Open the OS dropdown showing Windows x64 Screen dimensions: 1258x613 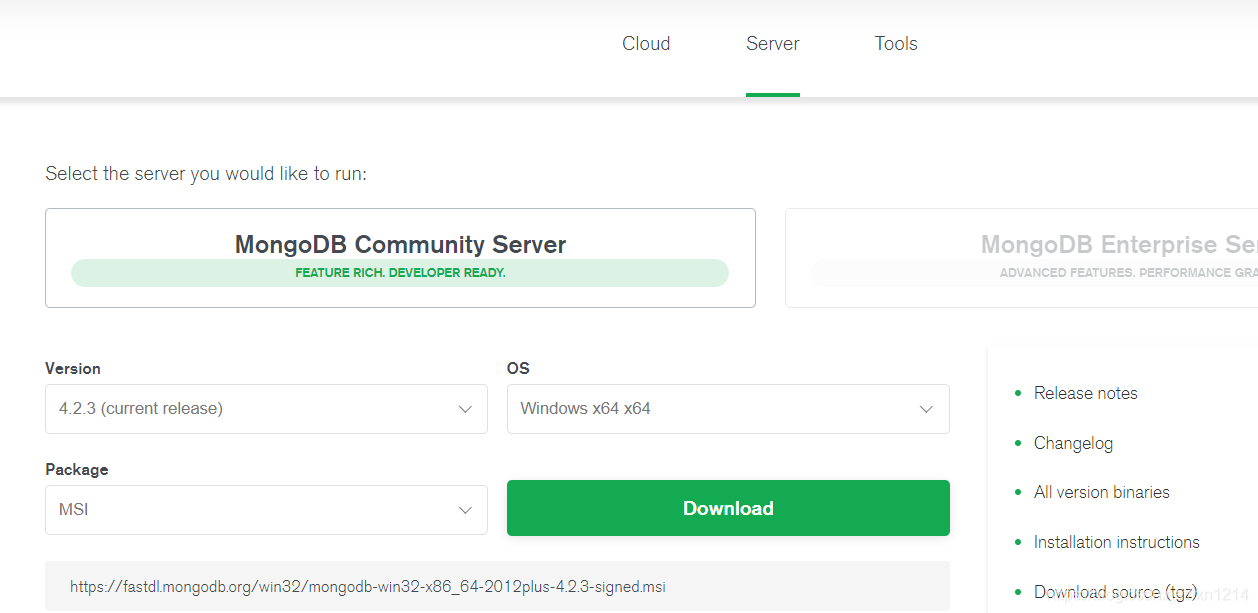[x=728, y=409]
